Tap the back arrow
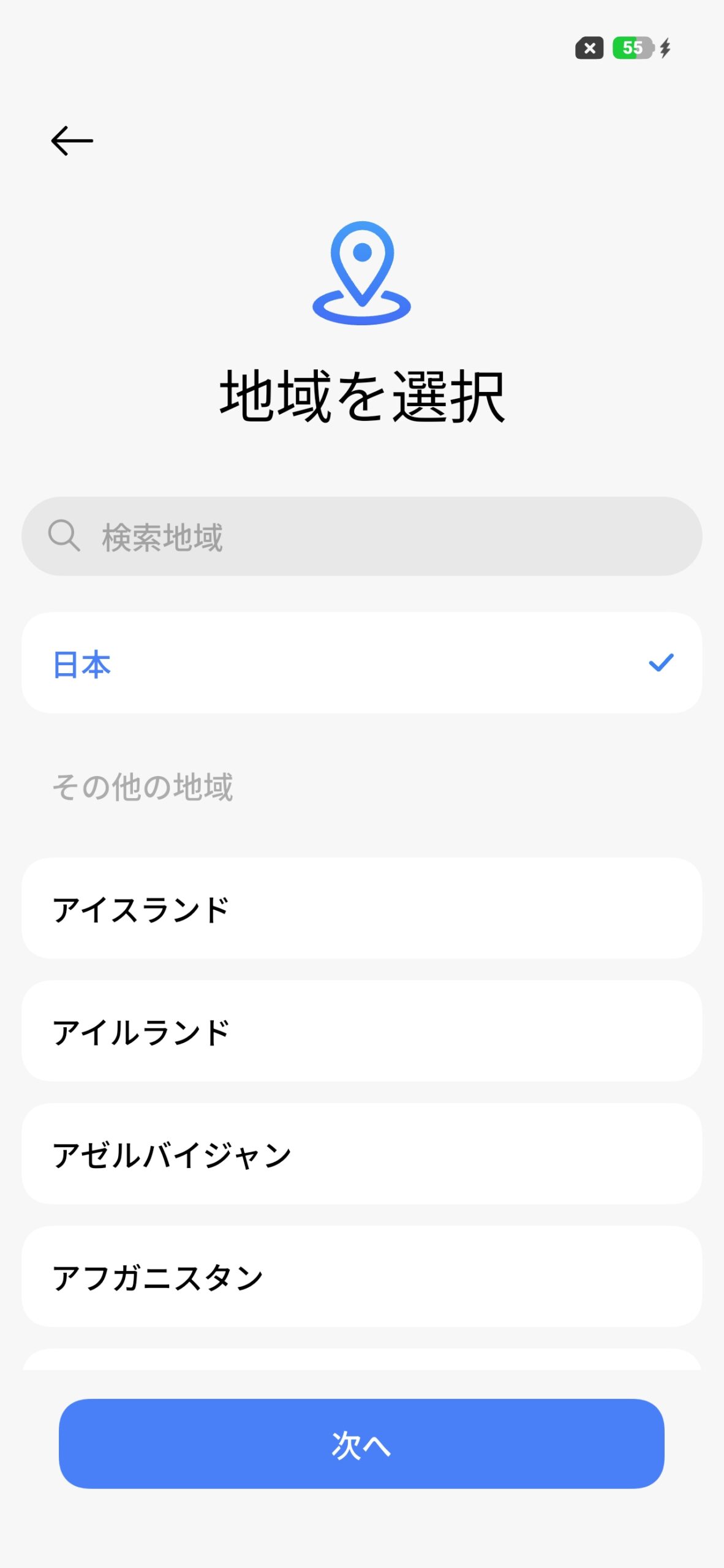 pyautogui.click(x=72, y=141)
